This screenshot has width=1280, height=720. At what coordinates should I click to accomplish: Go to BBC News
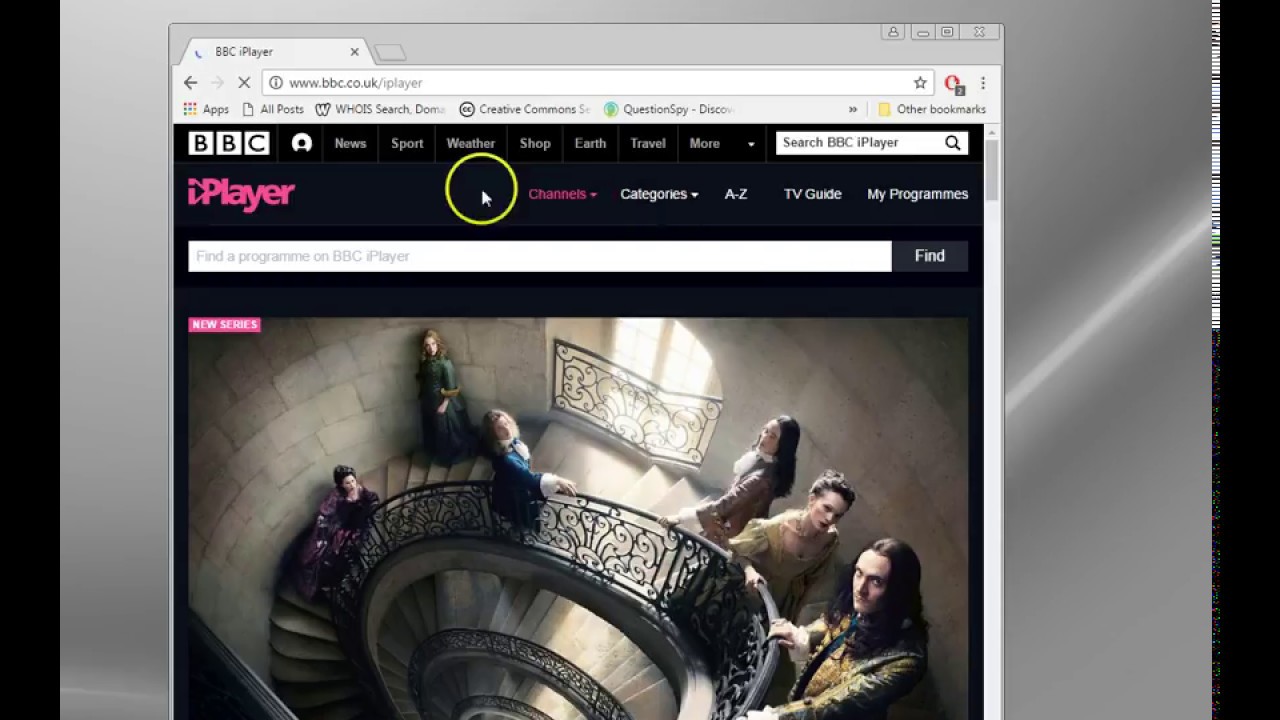point(350,143)
